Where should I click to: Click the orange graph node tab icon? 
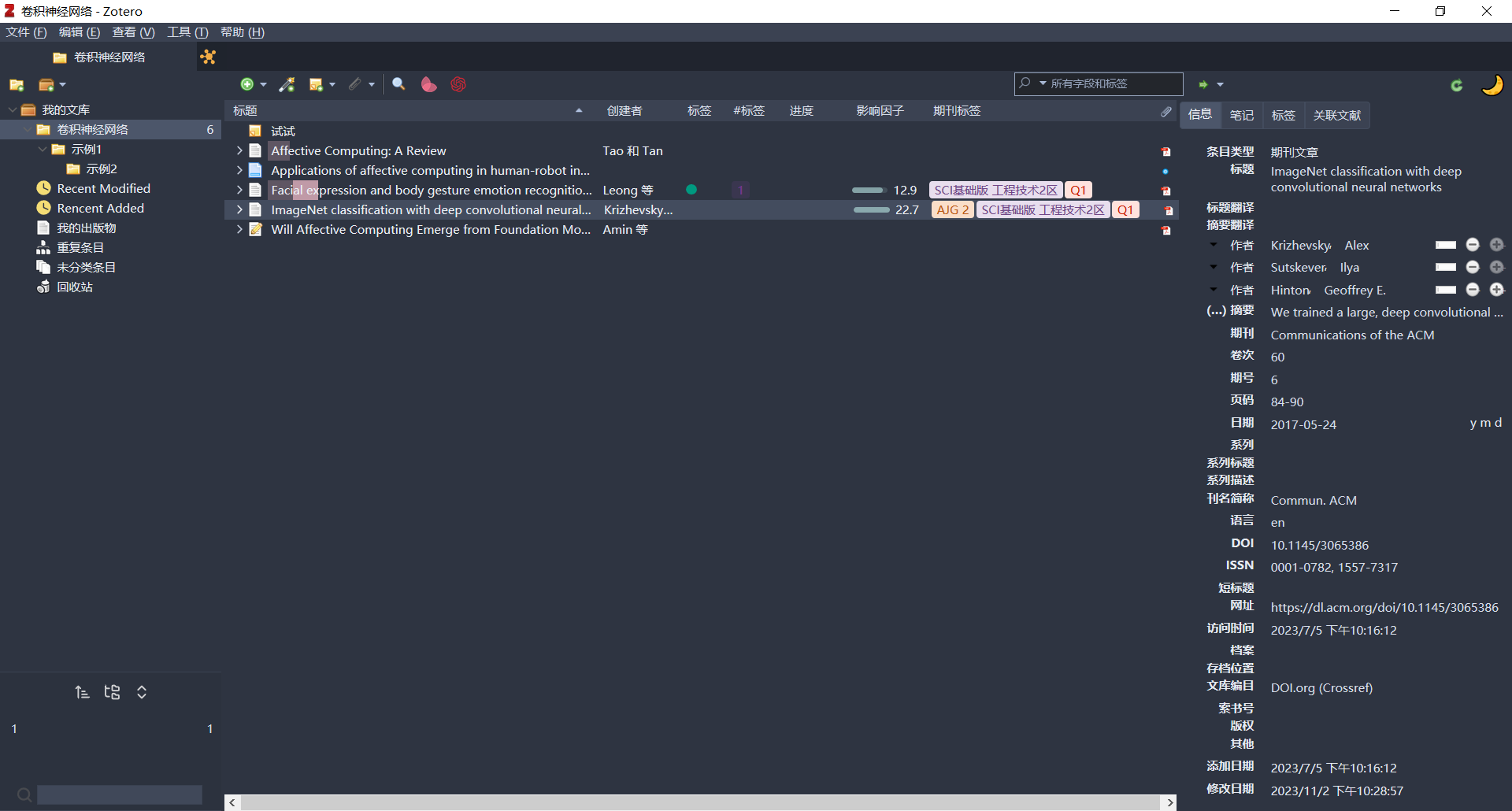[208, 57]
